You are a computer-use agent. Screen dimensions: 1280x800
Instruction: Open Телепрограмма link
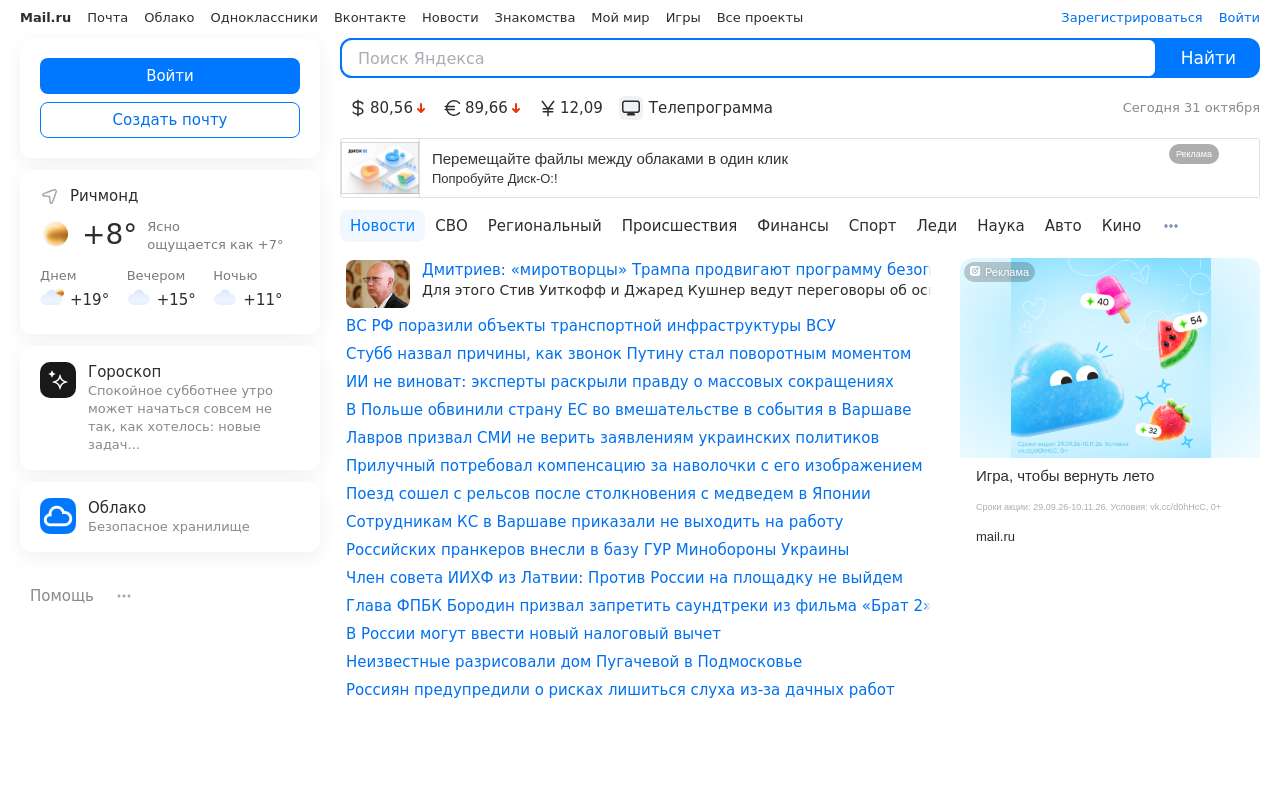click(711, 108)
